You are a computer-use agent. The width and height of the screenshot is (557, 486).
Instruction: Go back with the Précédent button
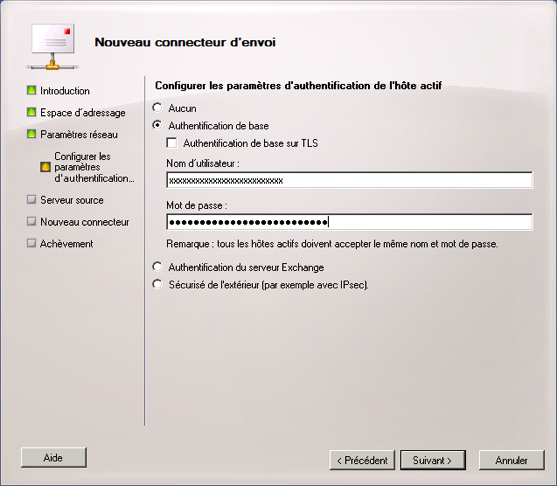pyautogui.click(x=362, y=460)
